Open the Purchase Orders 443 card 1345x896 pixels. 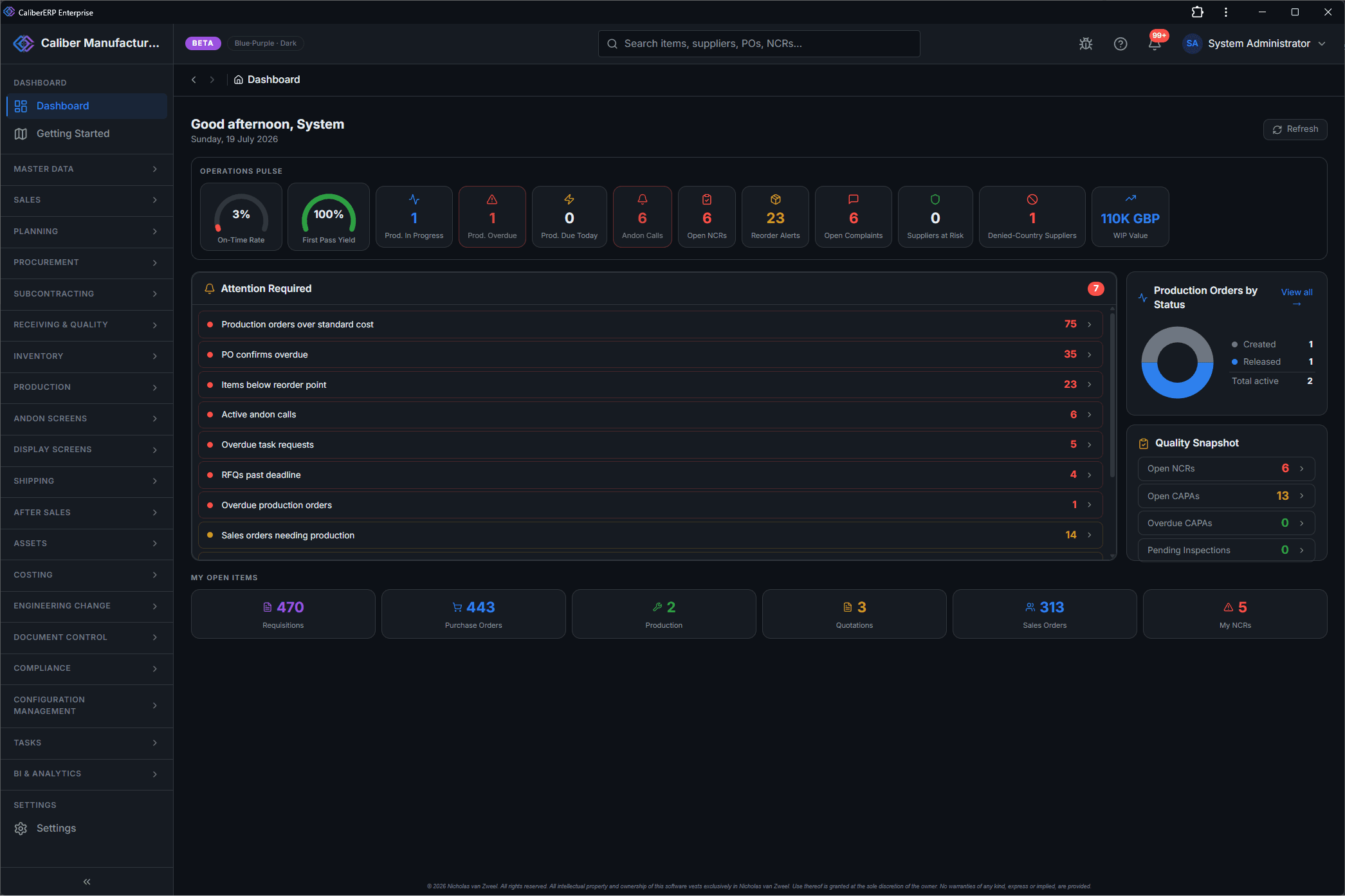pos(473,614)
